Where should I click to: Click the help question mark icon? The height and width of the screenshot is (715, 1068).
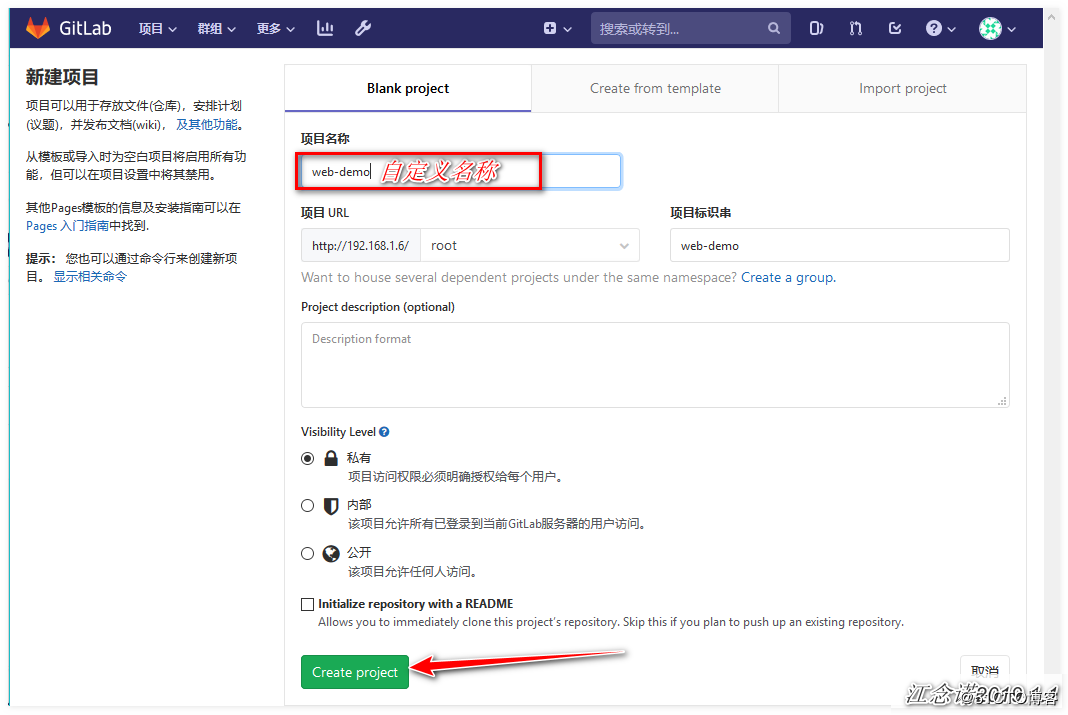point(934,28)
